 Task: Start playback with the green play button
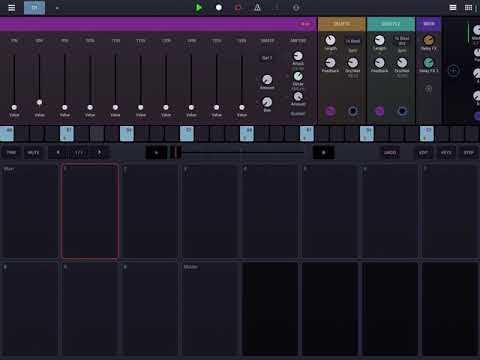click(199, 7)
